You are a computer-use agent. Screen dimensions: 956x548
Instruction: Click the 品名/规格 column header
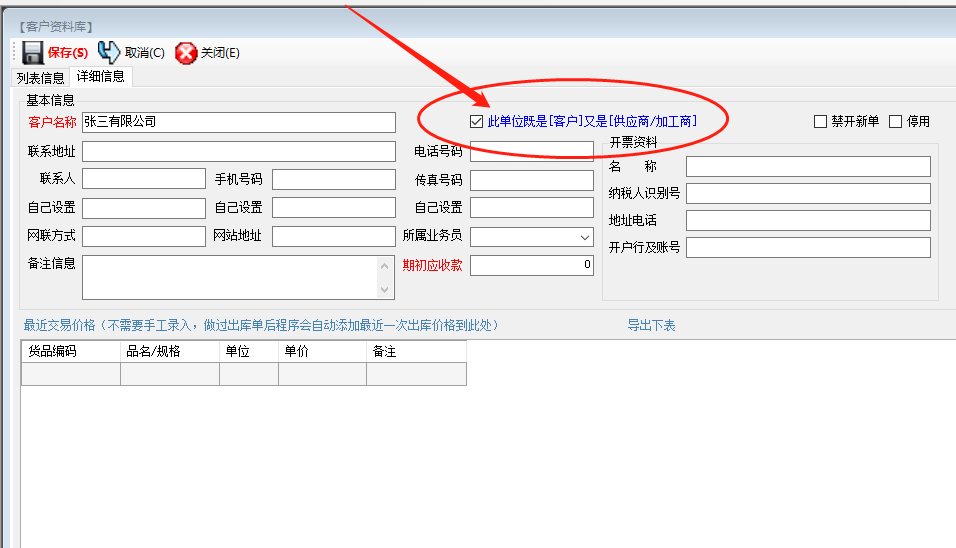click(170, 352)
